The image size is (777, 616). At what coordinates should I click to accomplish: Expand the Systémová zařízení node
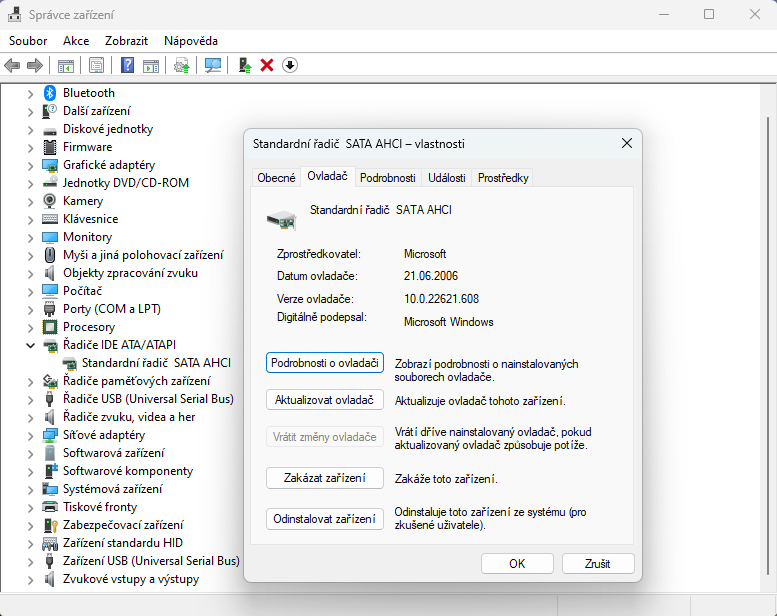coord(30,490)
